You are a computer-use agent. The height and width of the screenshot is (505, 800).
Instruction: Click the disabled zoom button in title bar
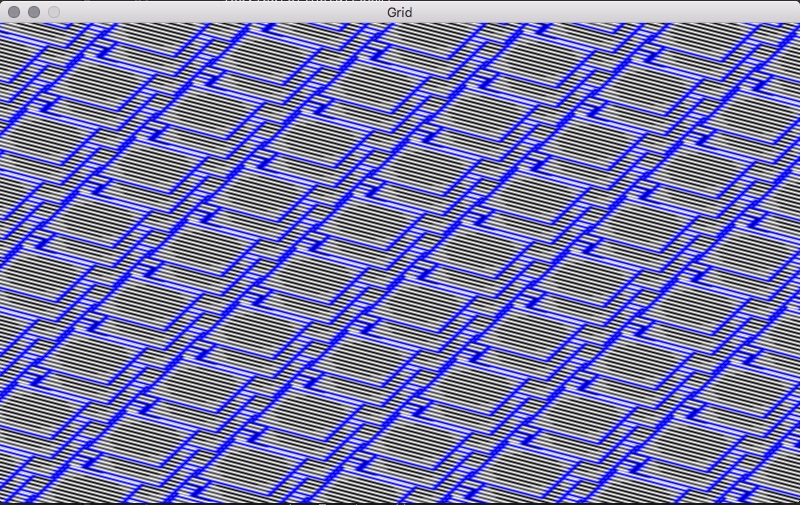click(54, 12)
